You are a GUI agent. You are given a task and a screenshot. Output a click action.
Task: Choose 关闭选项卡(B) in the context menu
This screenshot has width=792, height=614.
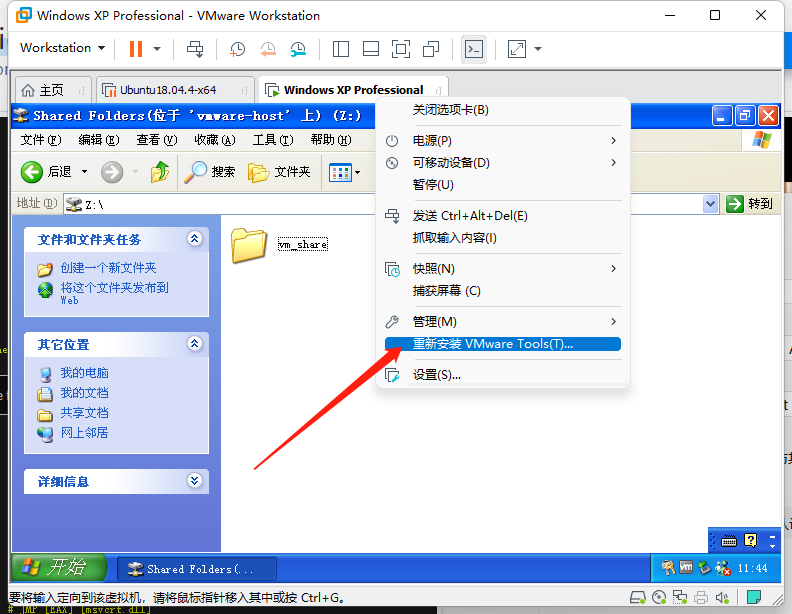503,110
